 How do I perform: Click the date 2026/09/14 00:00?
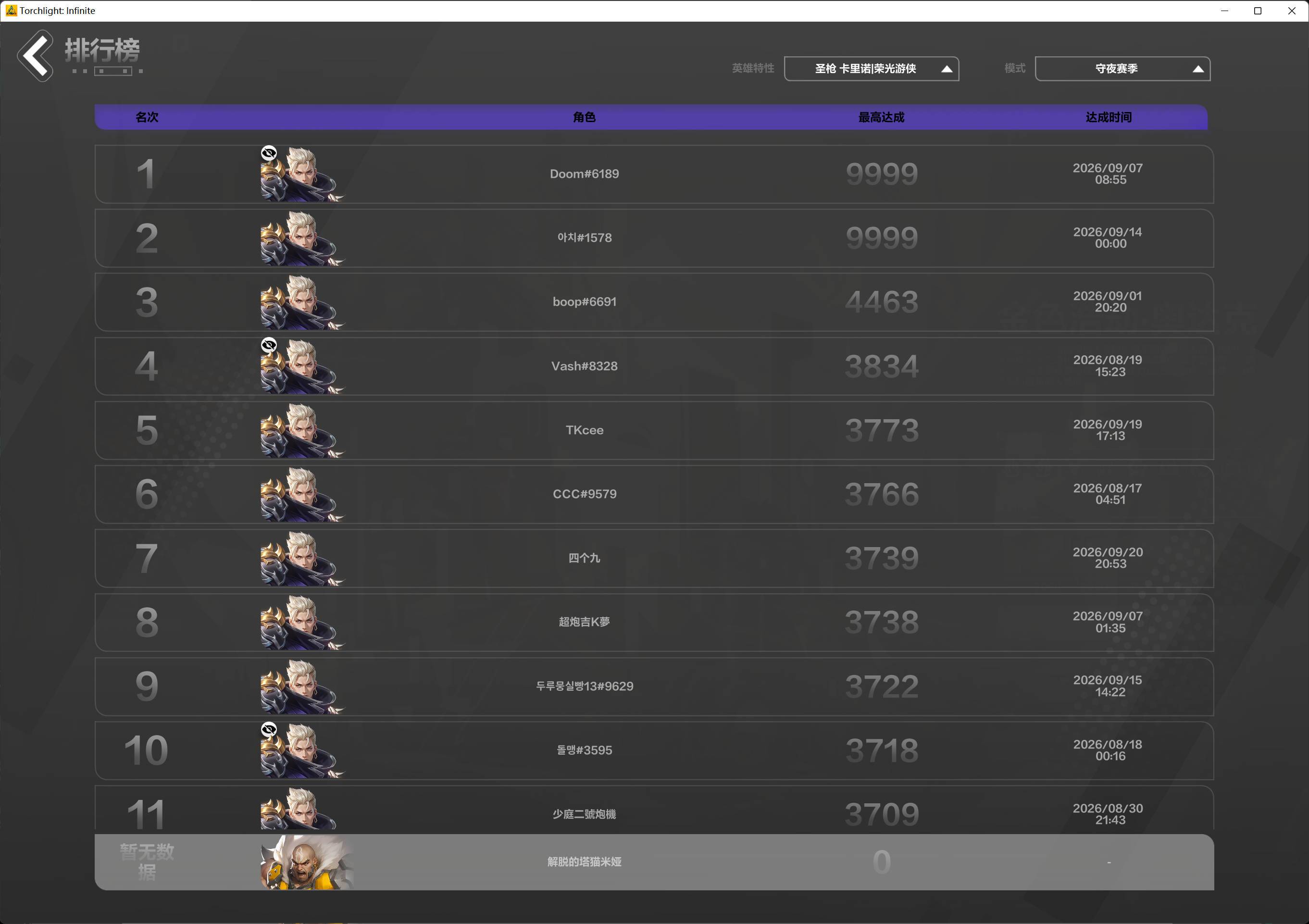tap(1109, 237)
